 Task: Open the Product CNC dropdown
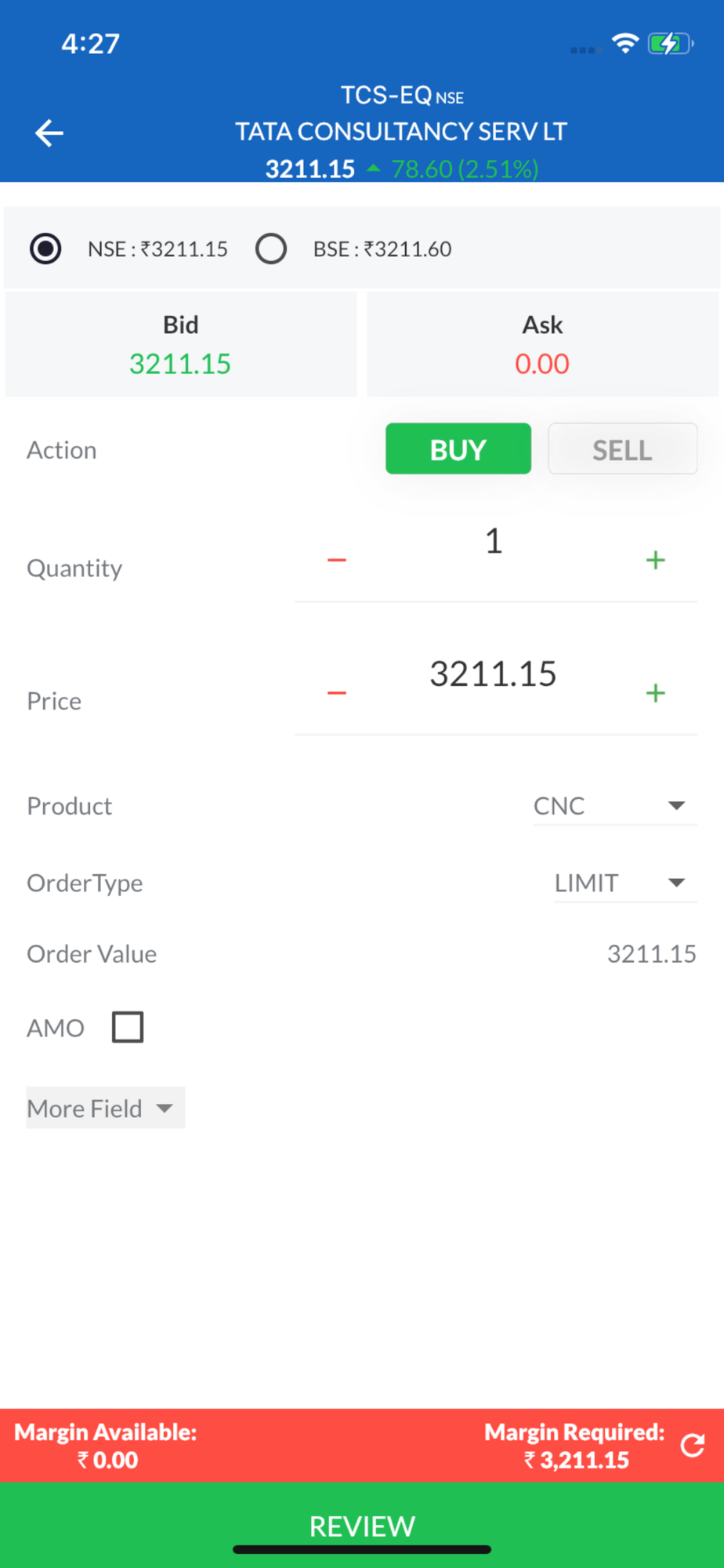[614, 806]
